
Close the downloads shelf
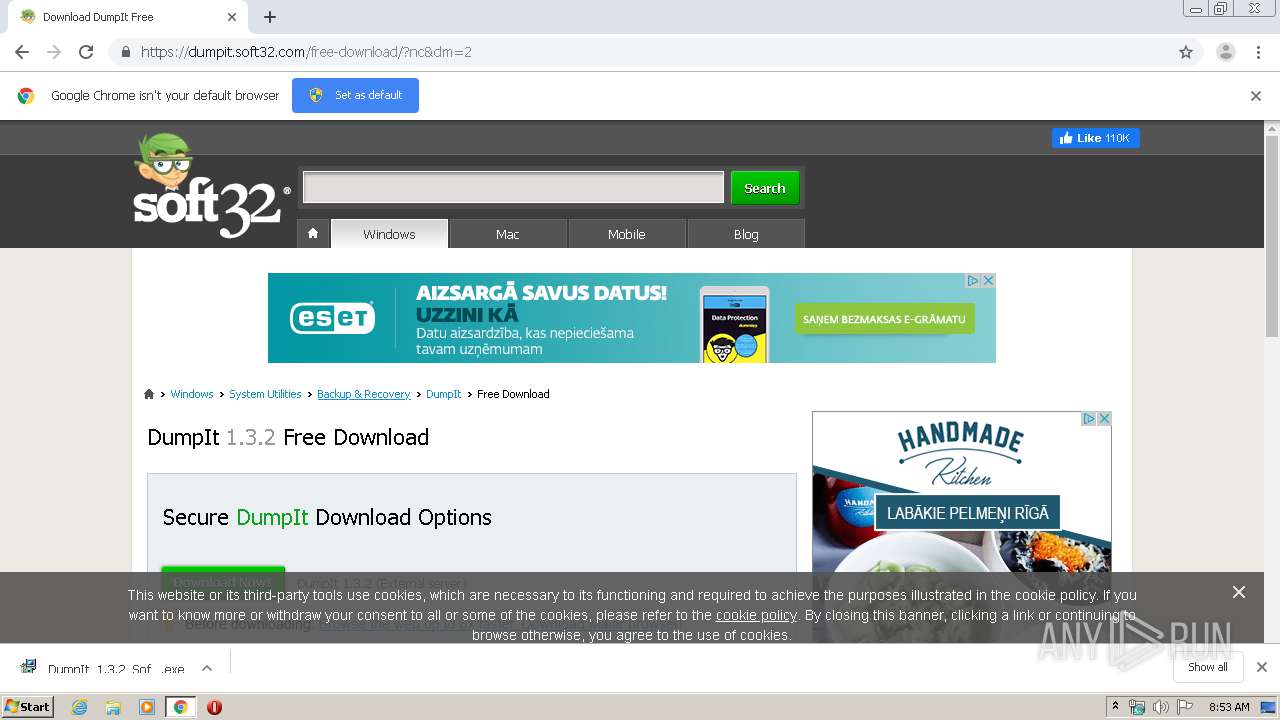click(x=1262, y=667)
